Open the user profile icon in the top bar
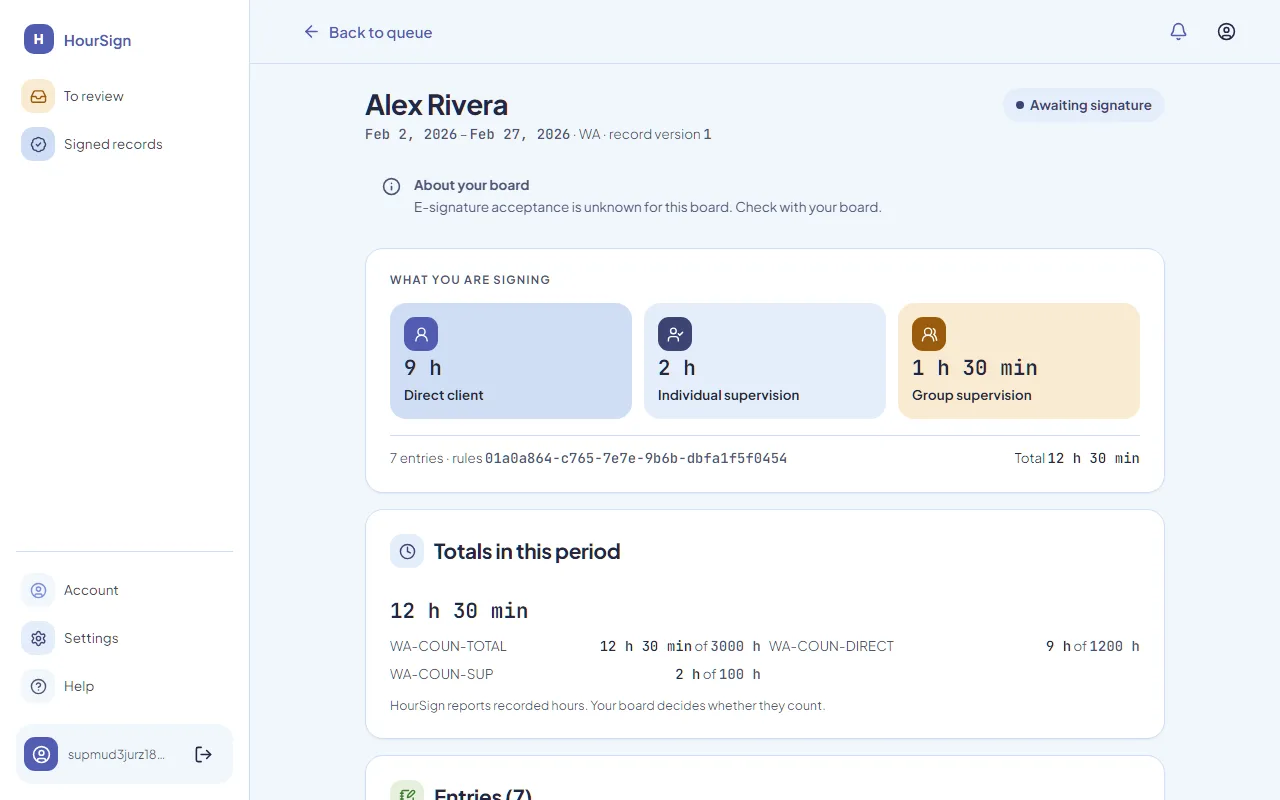 [1227, 32]
